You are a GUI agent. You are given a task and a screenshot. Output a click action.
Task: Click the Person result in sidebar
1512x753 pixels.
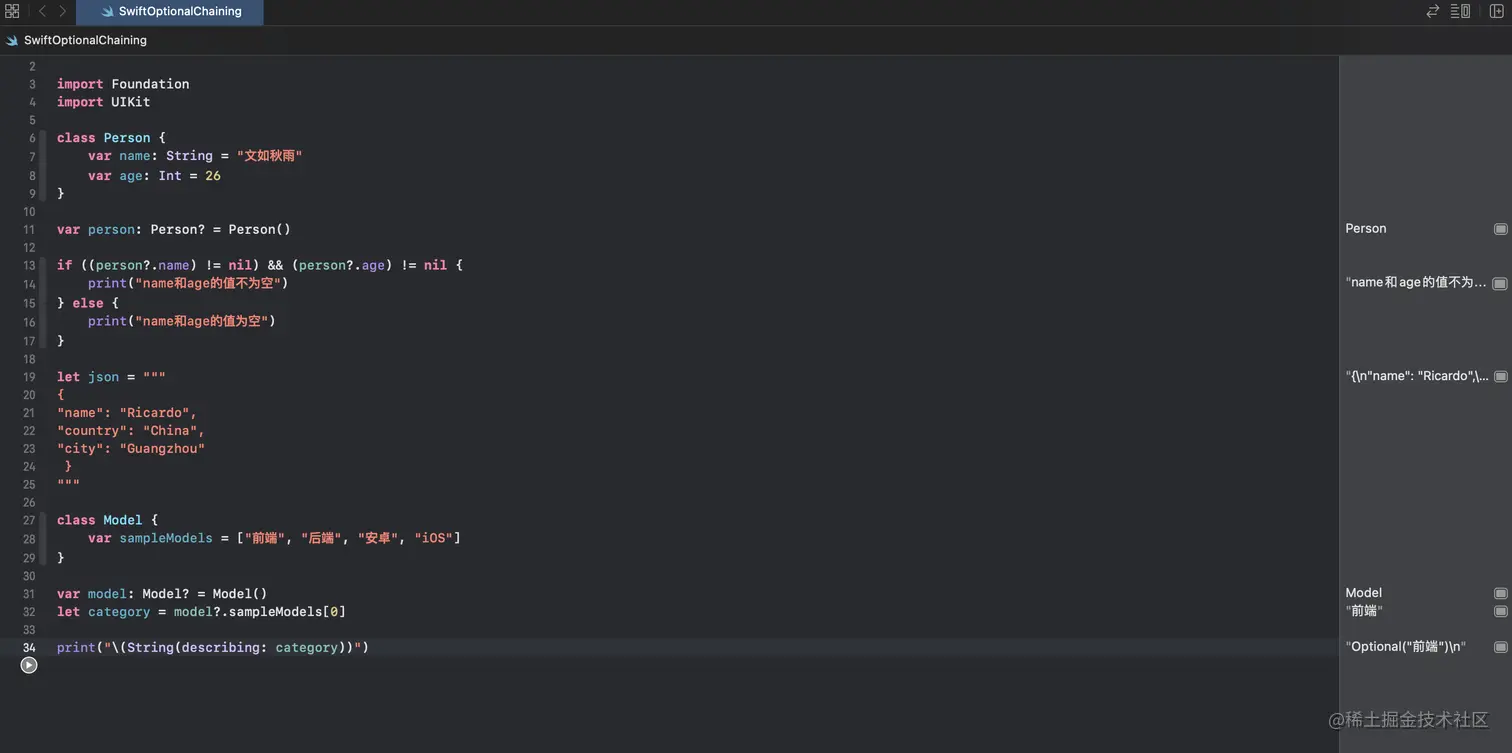pyautogui.click(x=1366, y=229)
